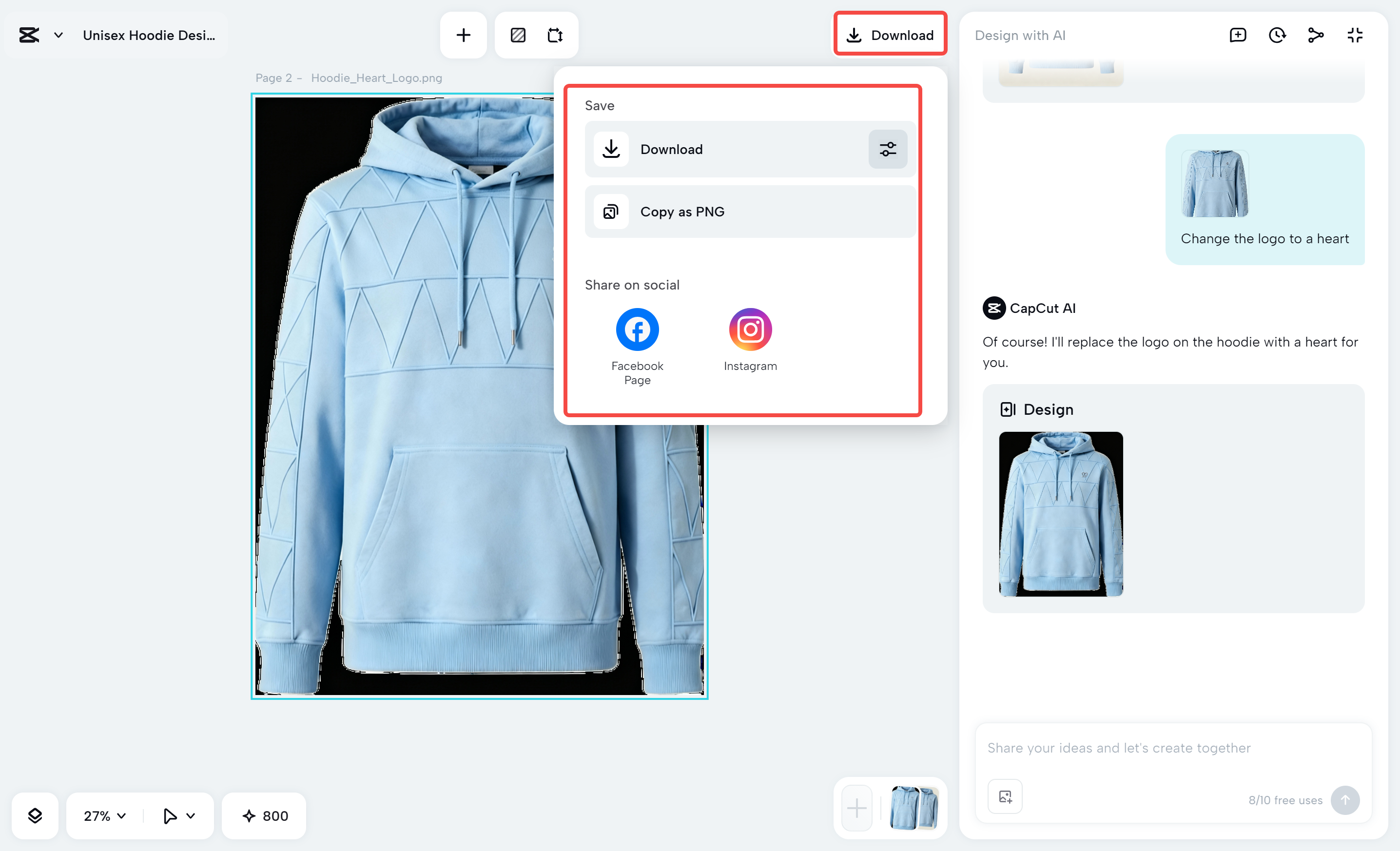Click the share icon in Design with AI panel
This screenshot has height=851, width=1400.
point(1316,35)
